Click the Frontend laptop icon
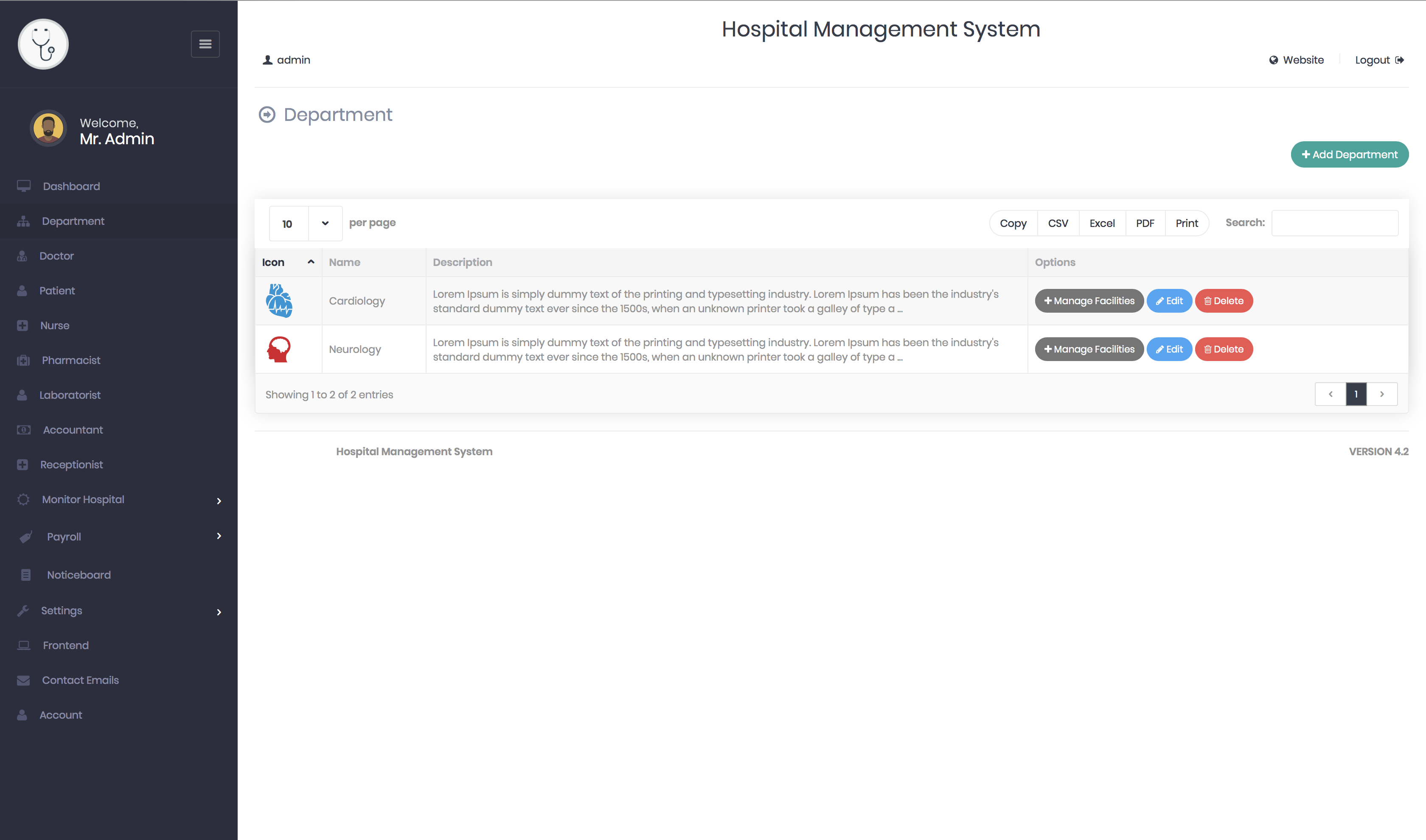This screenshot has width=1426, height=840. [x=23, y=646]
